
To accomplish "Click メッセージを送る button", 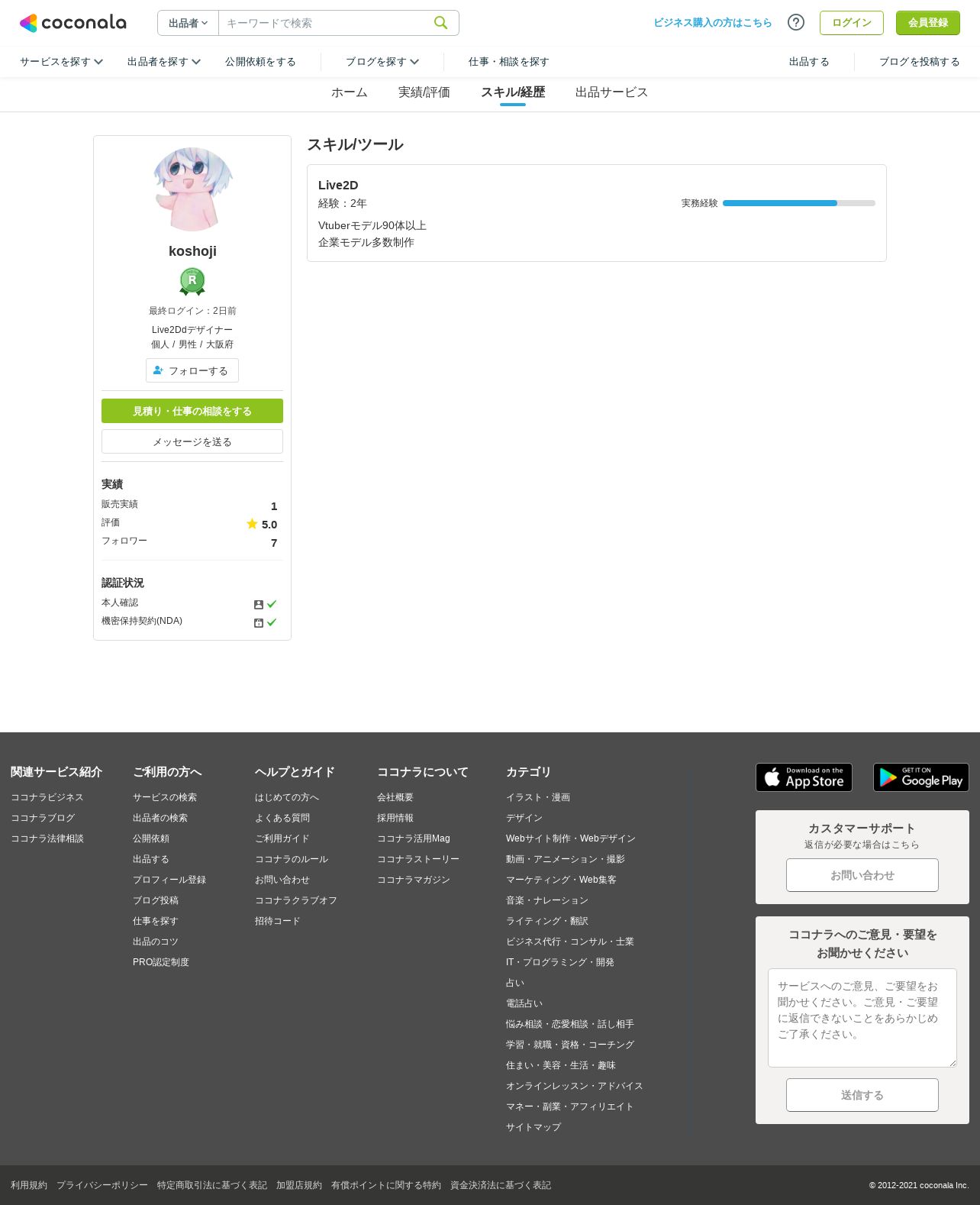I will point(192,441).
